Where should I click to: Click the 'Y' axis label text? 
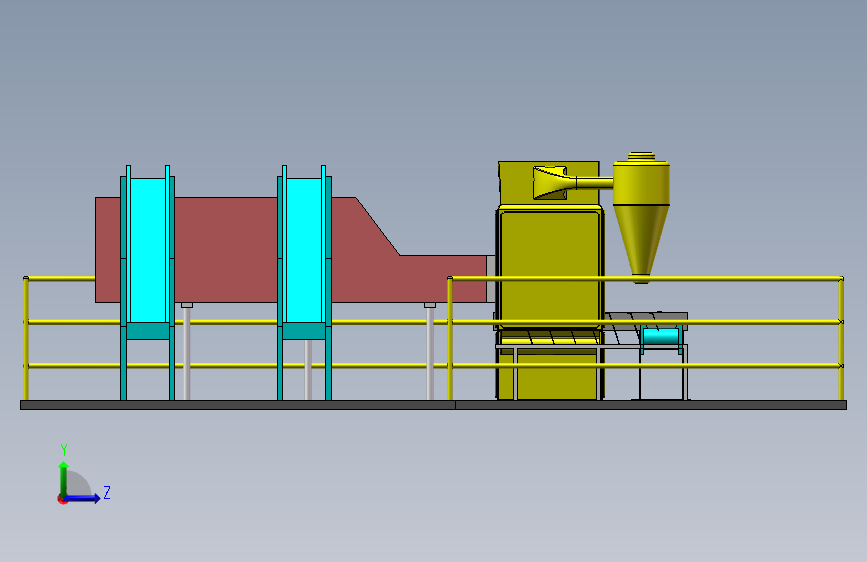(x=64, y=450)
